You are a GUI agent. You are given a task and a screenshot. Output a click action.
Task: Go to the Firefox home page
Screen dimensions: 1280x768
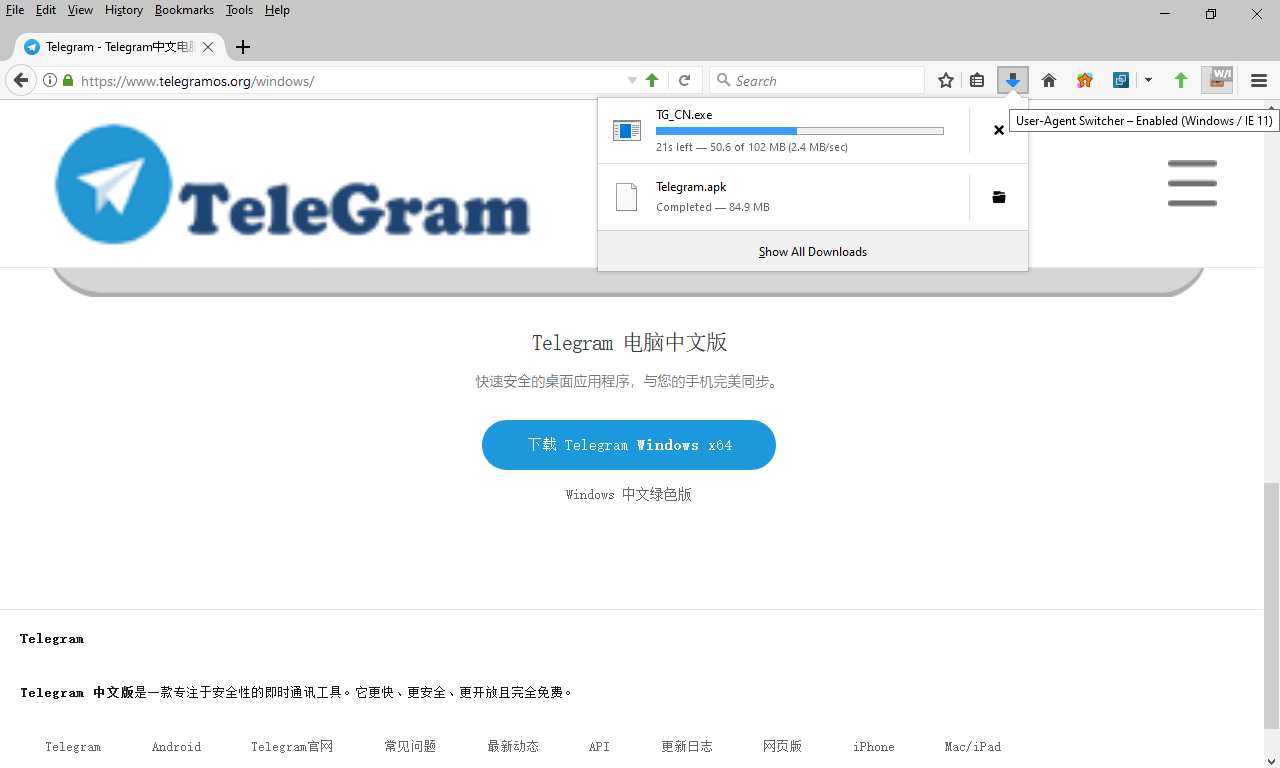click(x=1049, y=81)
